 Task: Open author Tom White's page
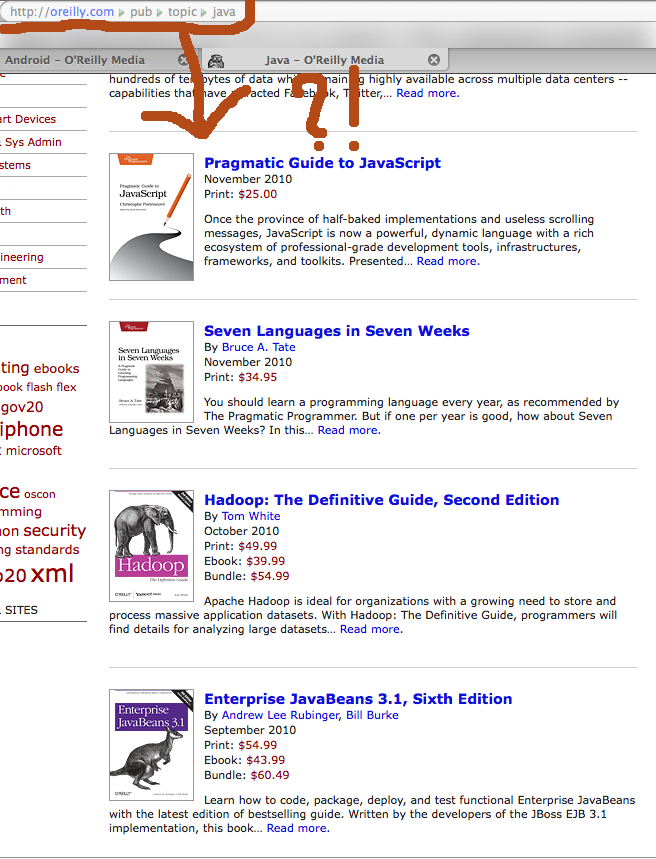coord(251,516)
